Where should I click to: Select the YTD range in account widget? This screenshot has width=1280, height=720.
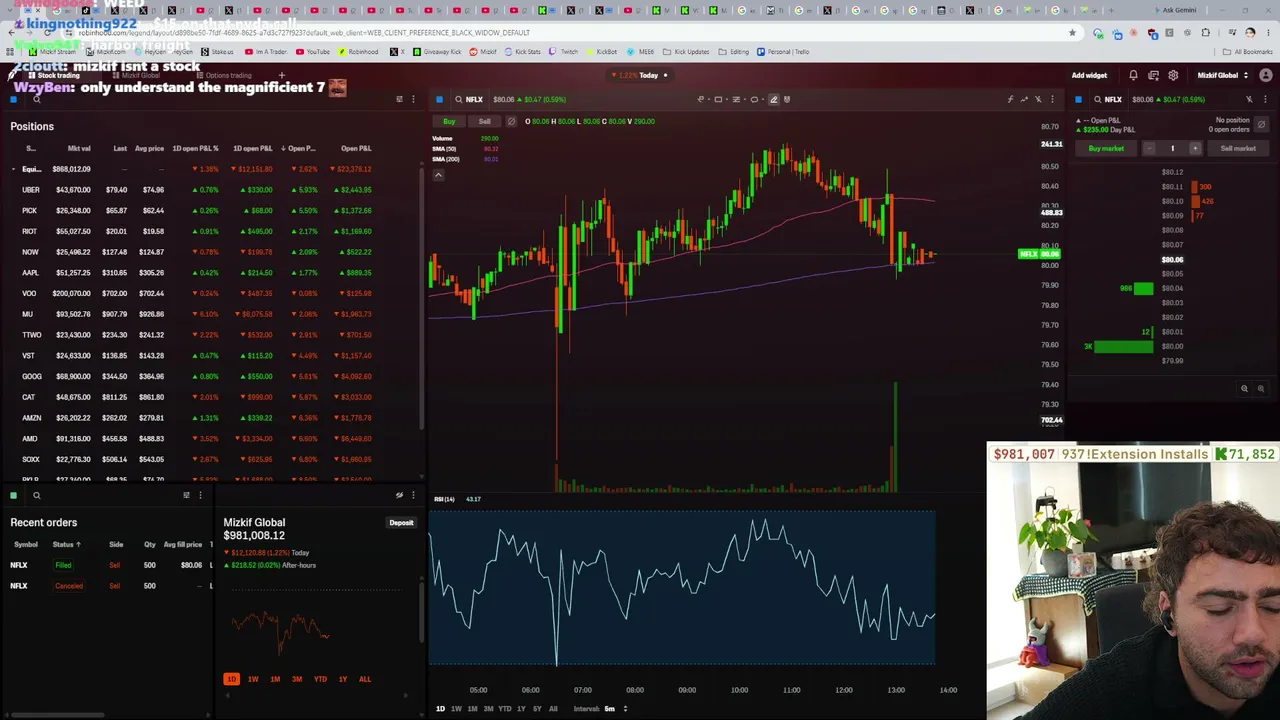click(x=320, y=679)
